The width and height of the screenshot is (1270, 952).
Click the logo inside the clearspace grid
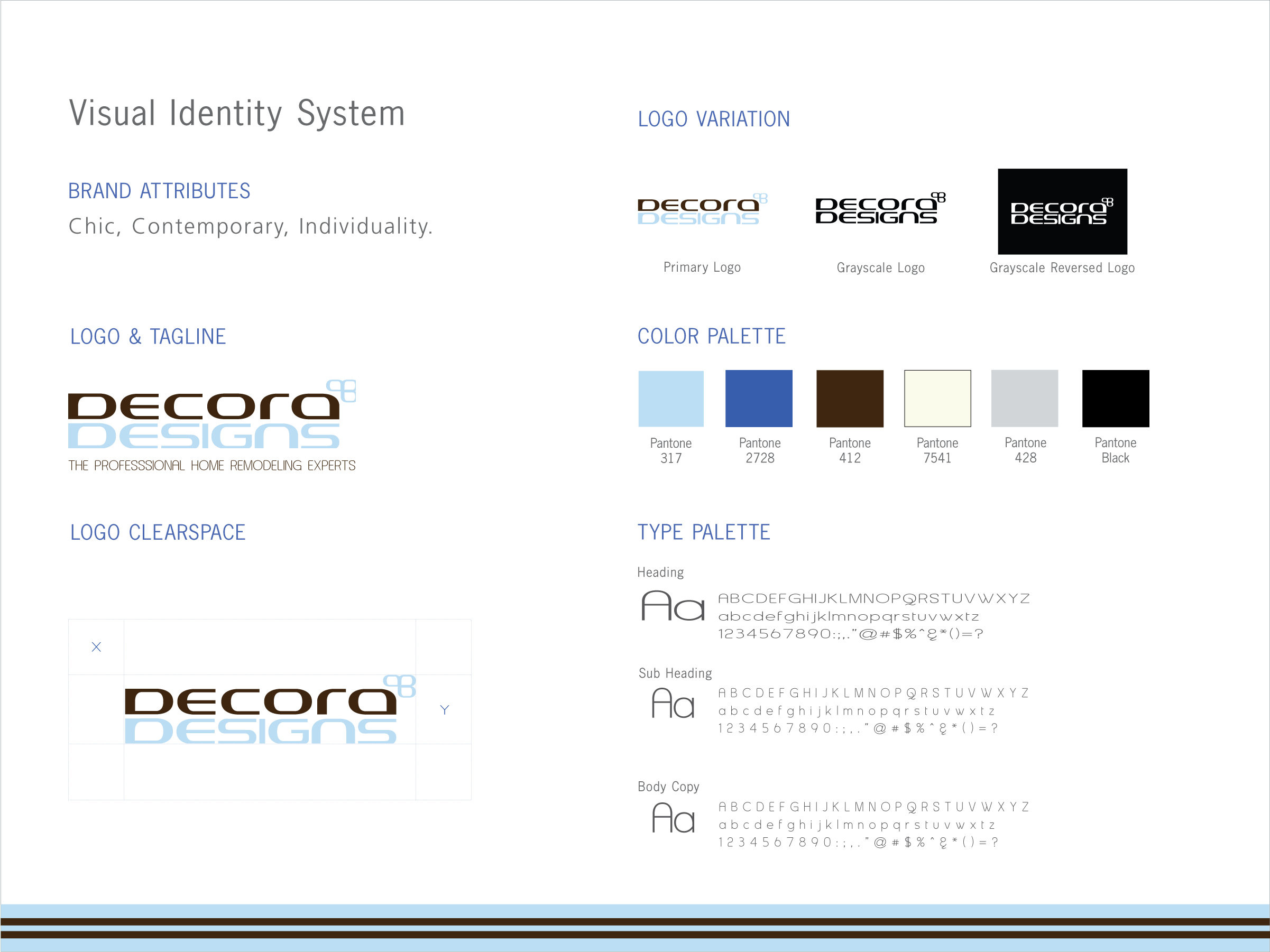[269, 710]
